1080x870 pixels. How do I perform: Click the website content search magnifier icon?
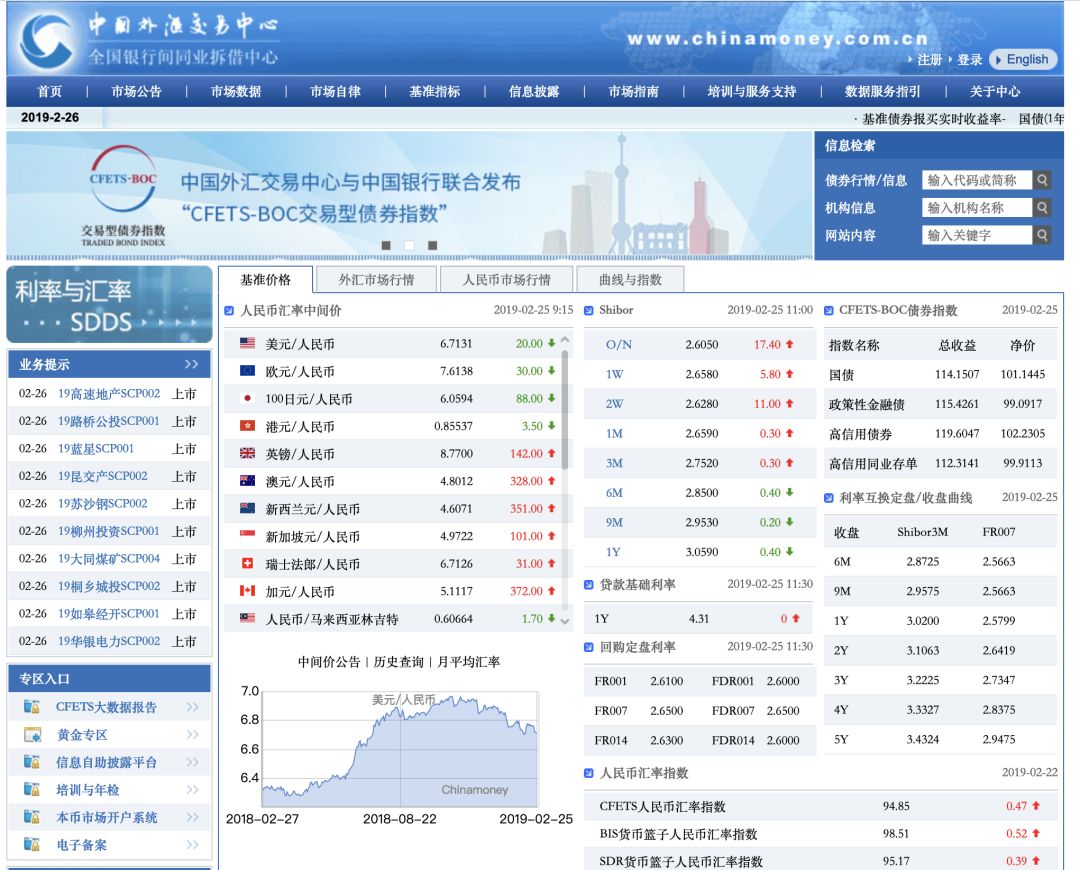click(x=1042, y=234)
